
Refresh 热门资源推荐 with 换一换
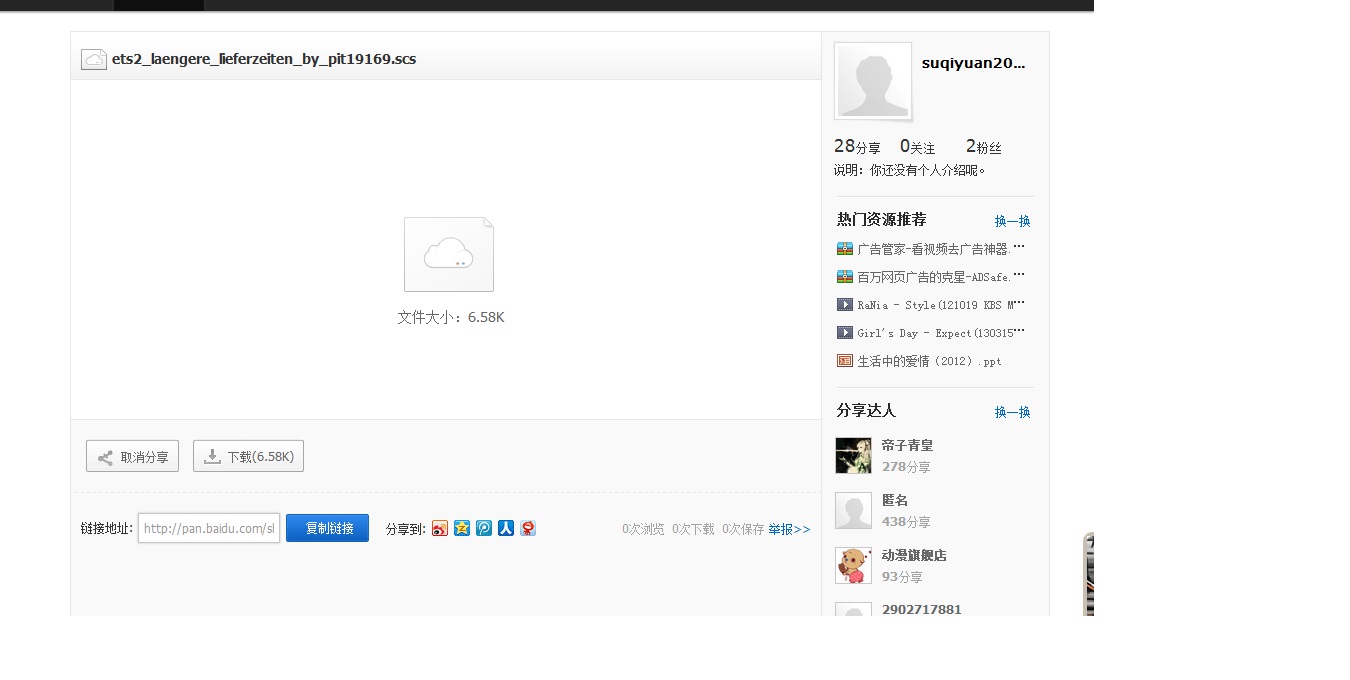(x=1012, y=221)
